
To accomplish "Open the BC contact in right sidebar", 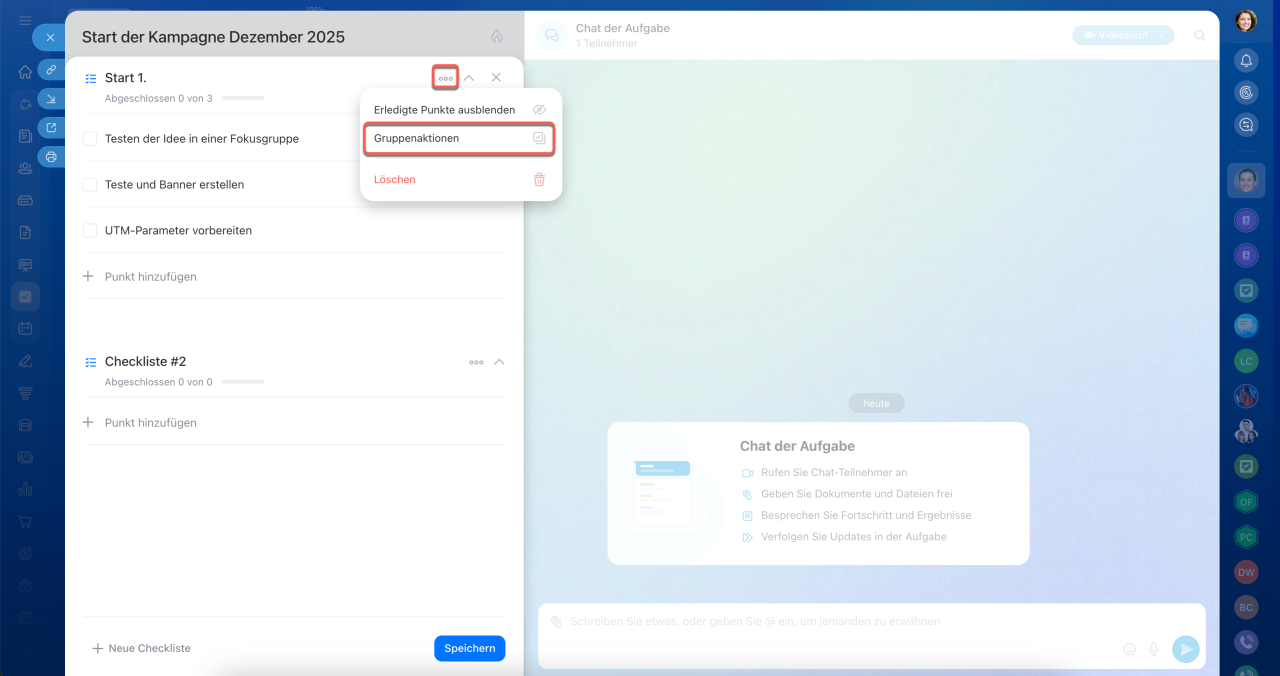I will (1246, 607).
